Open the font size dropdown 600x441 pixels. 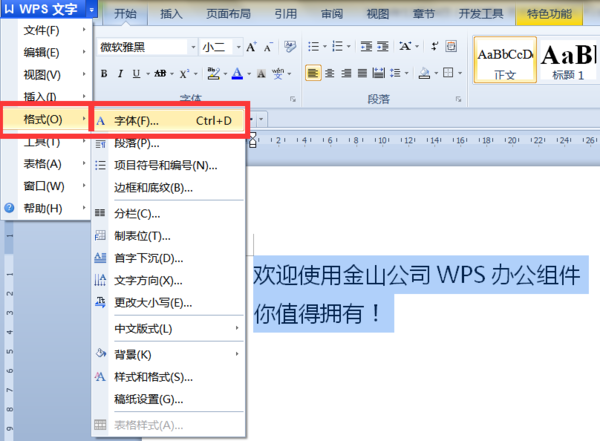[x=239, y=47]
